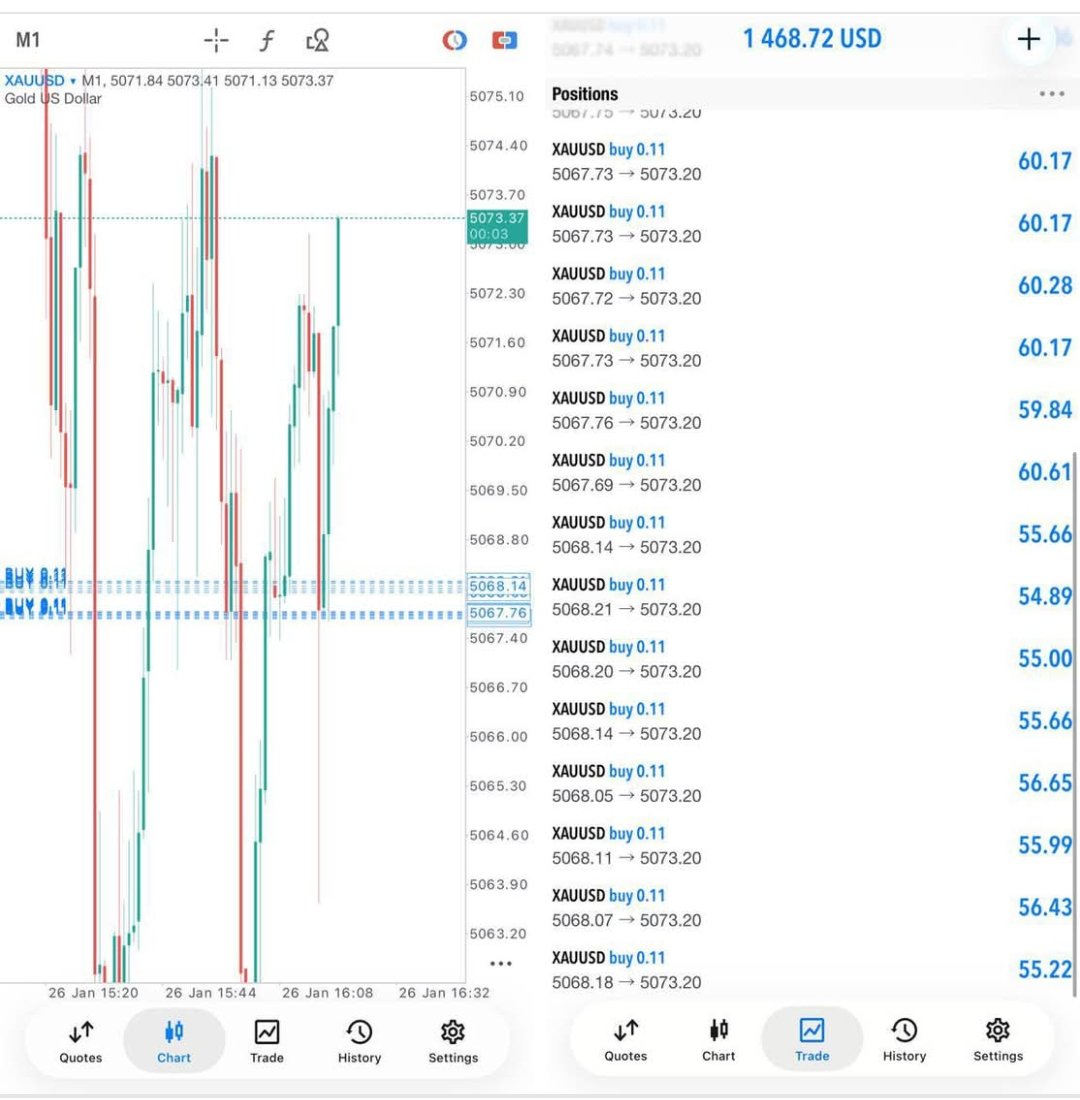Tap the red-blue circular icon in chart toolbar
Screen dimensions: 1080x1100
click(x=454, y=40)
